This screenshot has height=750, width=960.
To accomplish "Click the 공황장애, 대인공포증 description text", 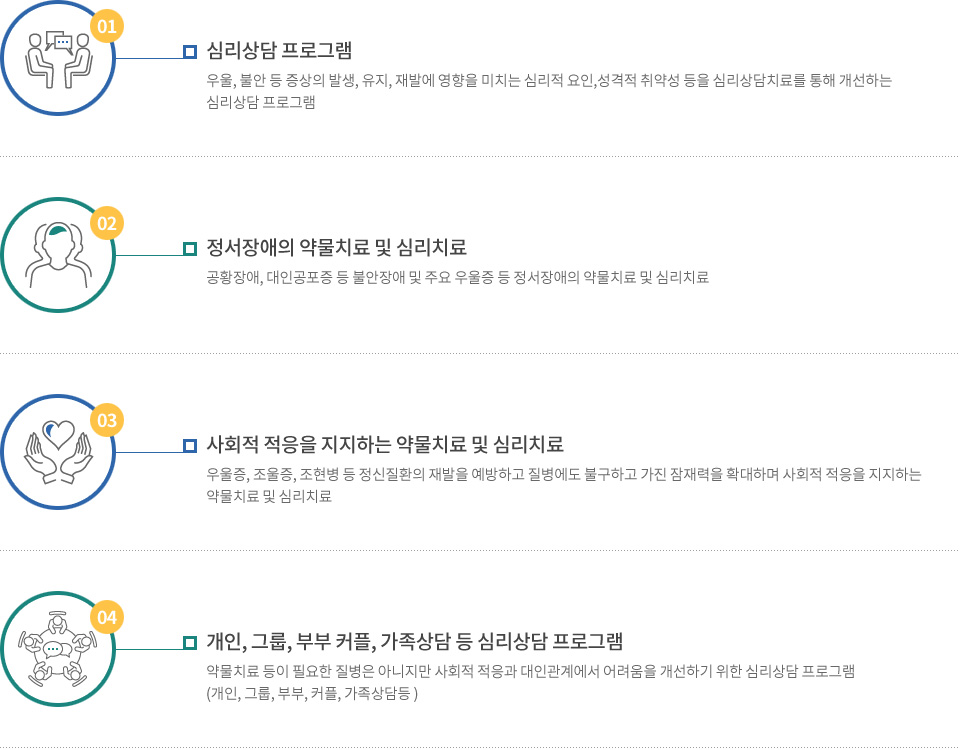I will pos(457,278).
